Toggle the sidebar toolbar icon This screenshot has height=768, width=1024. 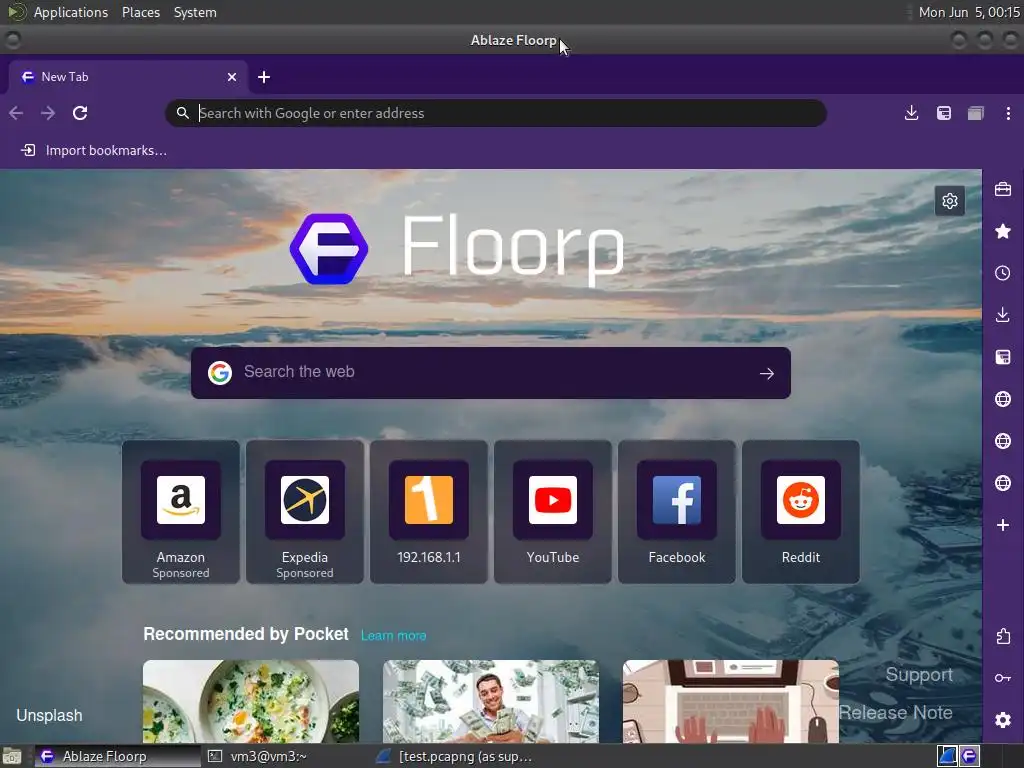944,113
